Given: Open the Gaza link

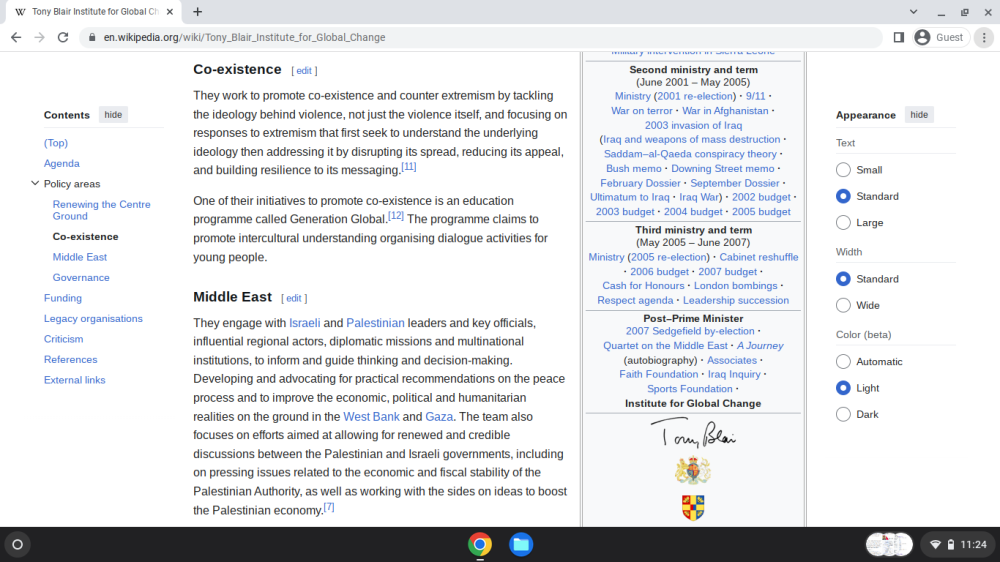Looking at the screenshot, I should [x=439, y=417].
